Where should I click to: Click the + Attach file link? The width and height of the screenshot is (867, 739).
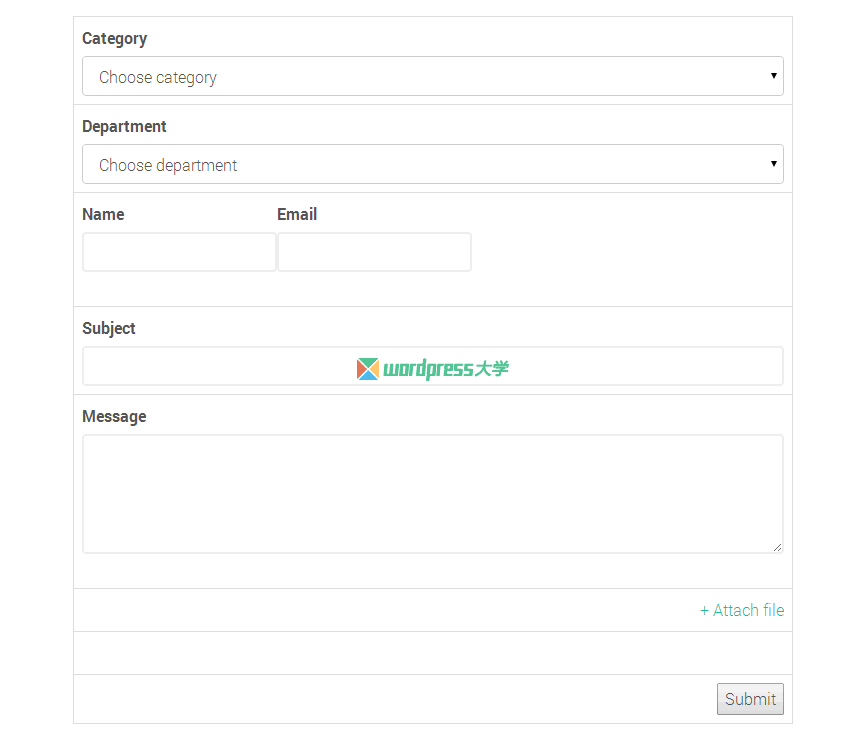[x=741, y=610]
